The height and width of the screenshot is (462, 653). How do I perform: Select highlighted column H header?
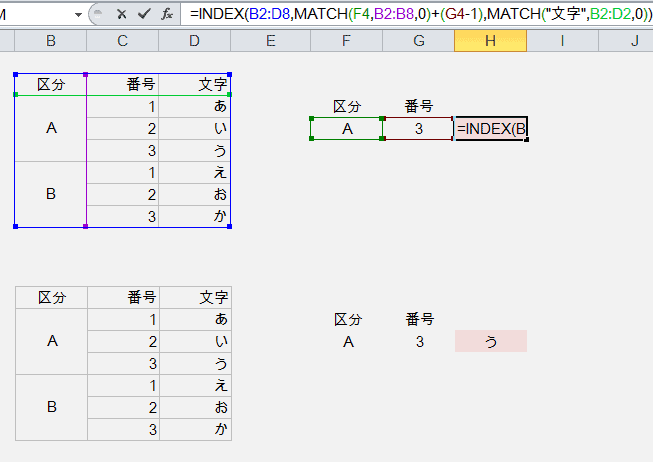point(490,41)
